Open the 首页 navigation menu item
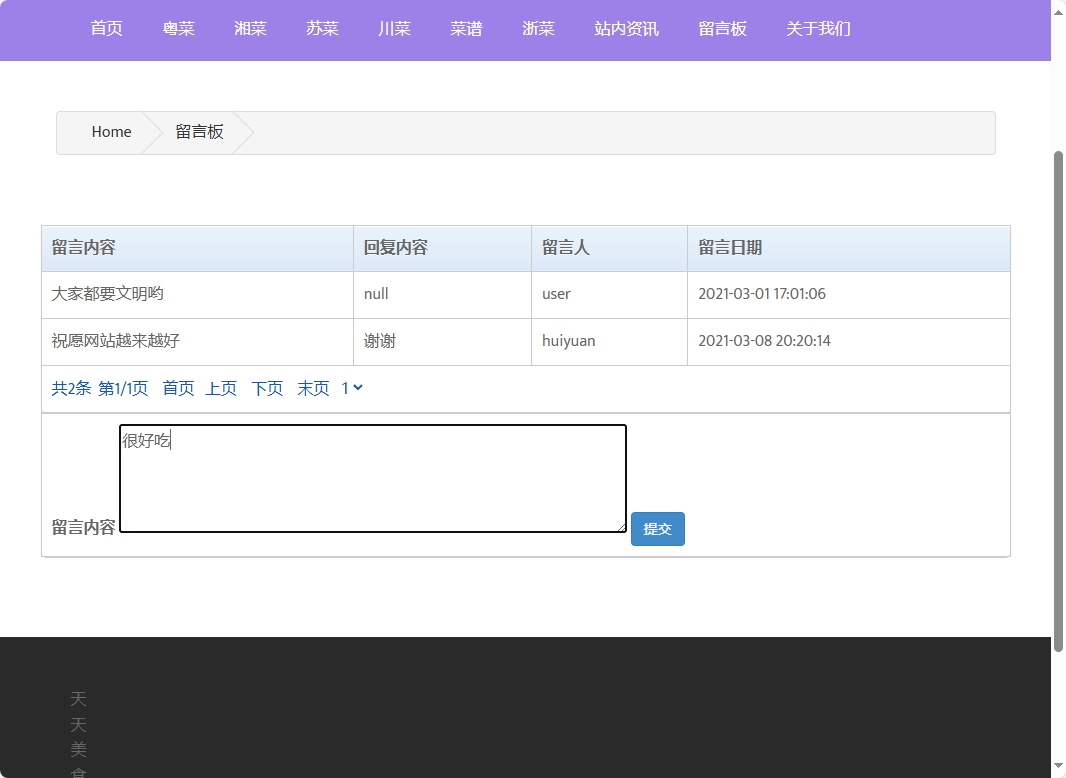Screen dimensions: 1066x778 click(x=106, y=29)
